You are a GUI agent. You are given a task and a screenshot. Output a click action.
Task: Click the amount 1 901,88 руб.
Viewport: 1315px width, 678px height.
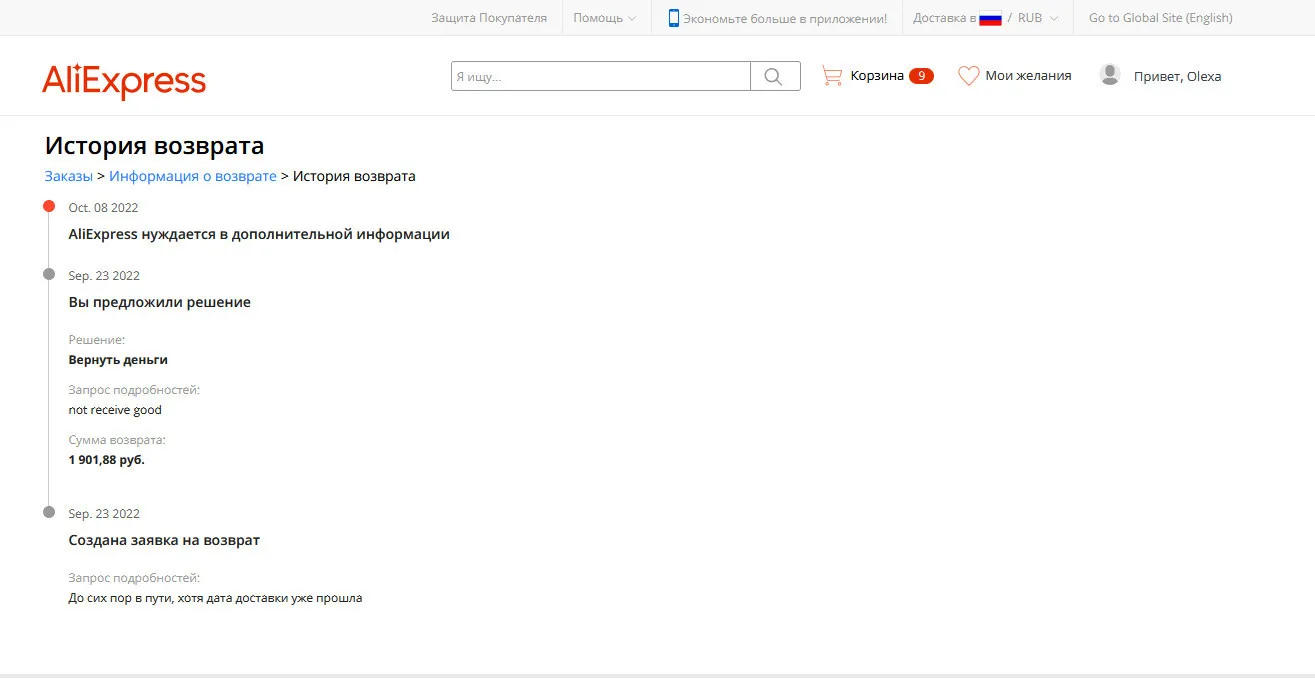106,460
